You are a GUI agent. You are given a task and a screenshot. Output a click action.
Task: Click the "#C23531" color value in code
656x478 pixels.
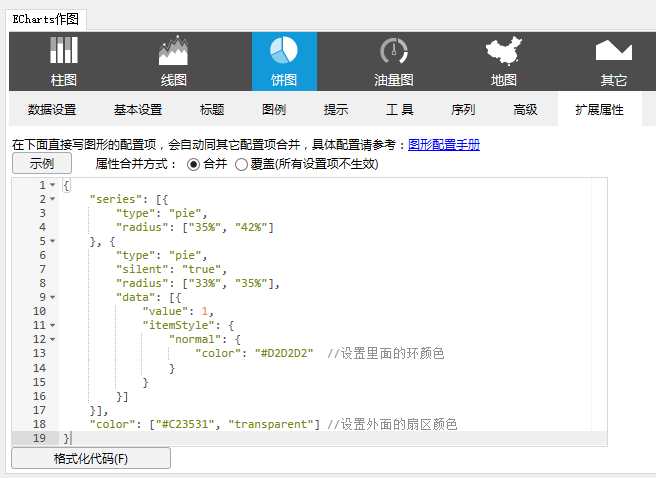click(x=184, y=424)
